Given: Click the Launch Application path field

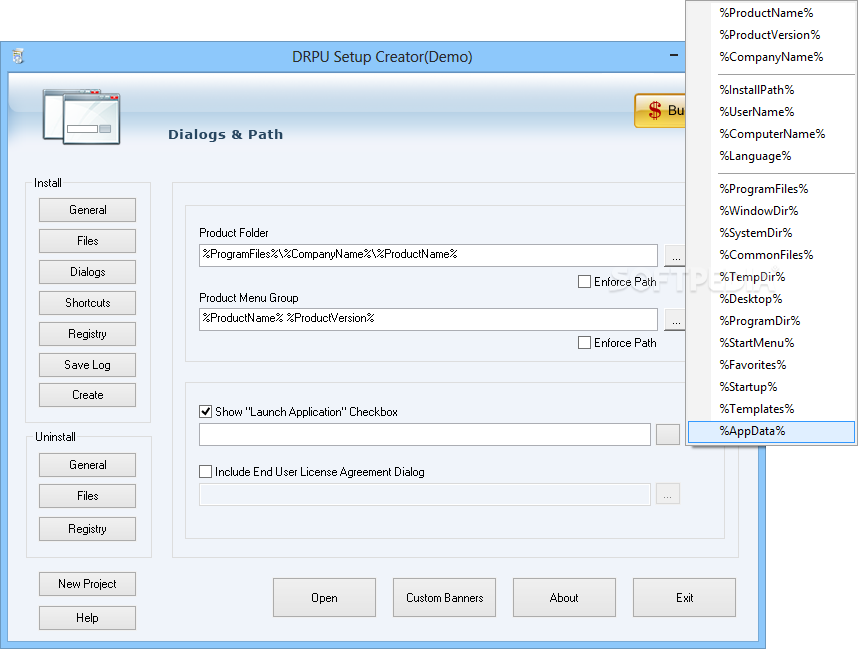Looking at the screenshot, I should coord(425,434).
